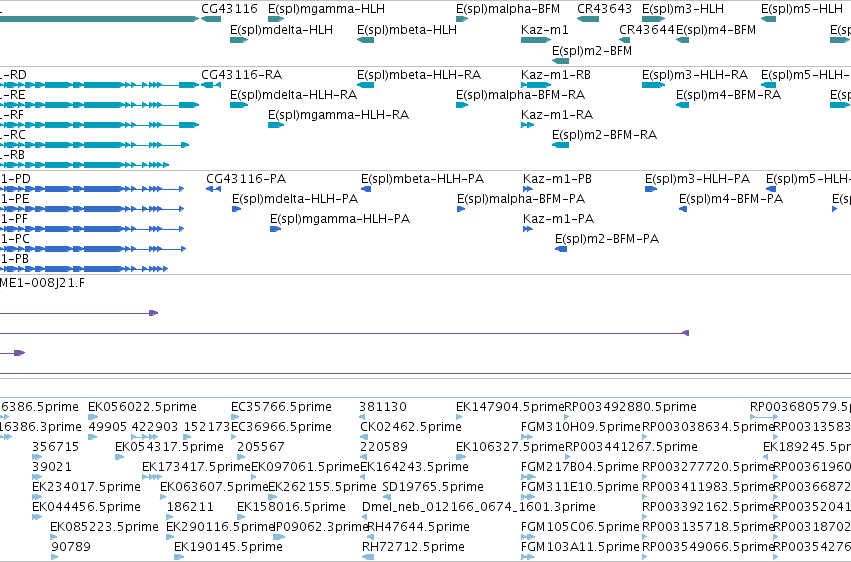Image resolution: width=851 pixels, height=562 pixels.
Task: Select the EK234017.5prime EST
Action: click(37, 497)
